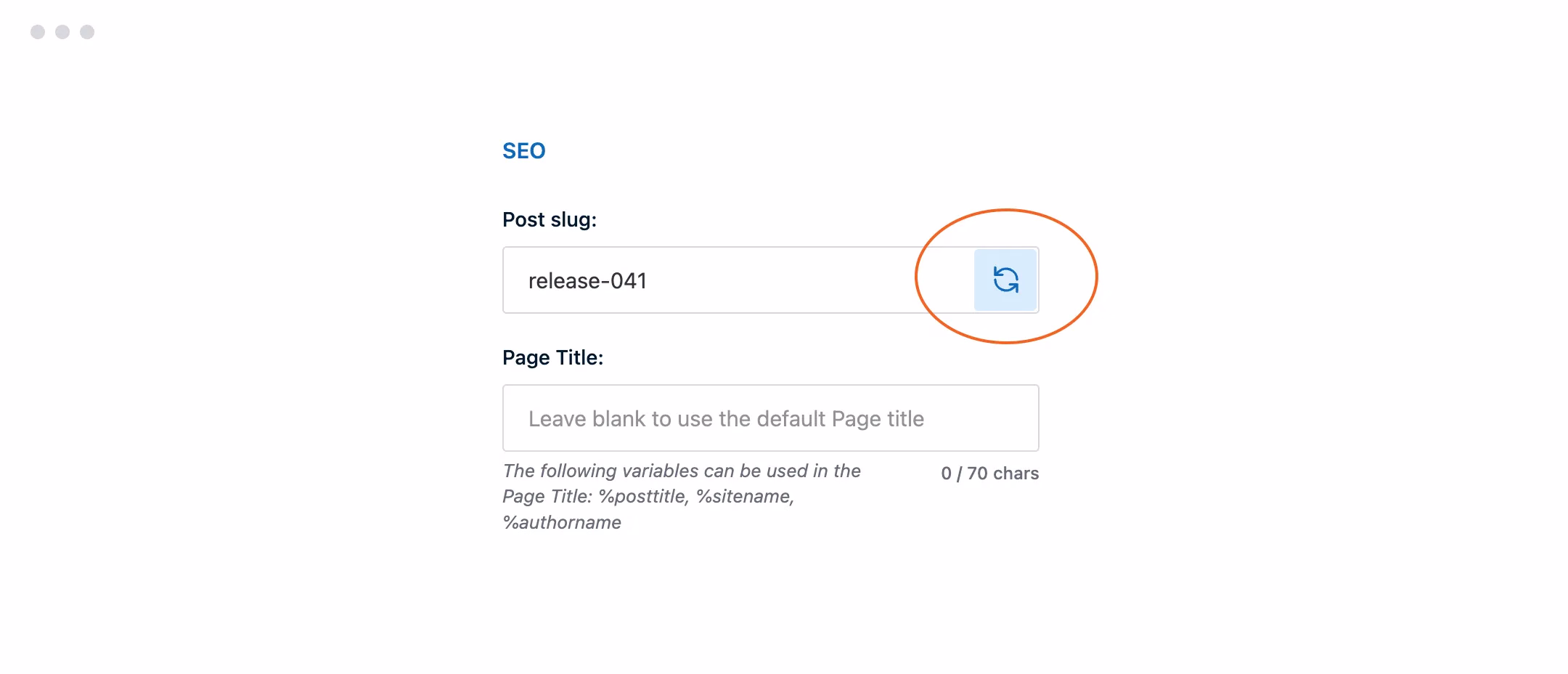The image size is (1568, 674).
Task: Click the "Leave blank to use" placeholder text
Action: 617,419
